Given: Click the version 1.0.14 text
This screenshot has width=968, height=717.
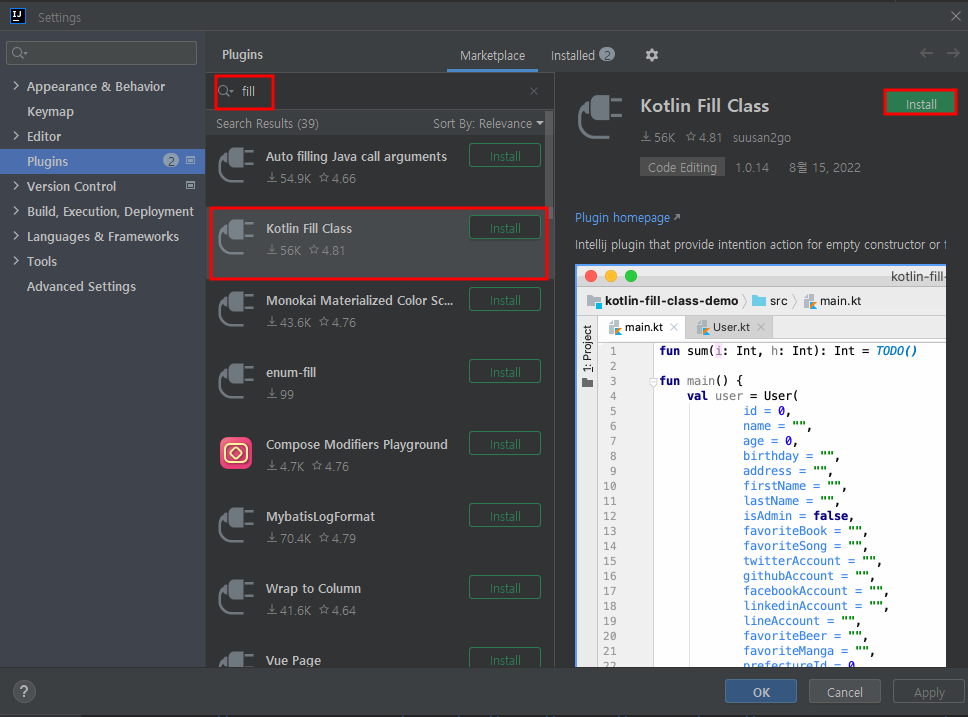Looking at the screenshot, I should pyautogui.click(x=752, y=167).
